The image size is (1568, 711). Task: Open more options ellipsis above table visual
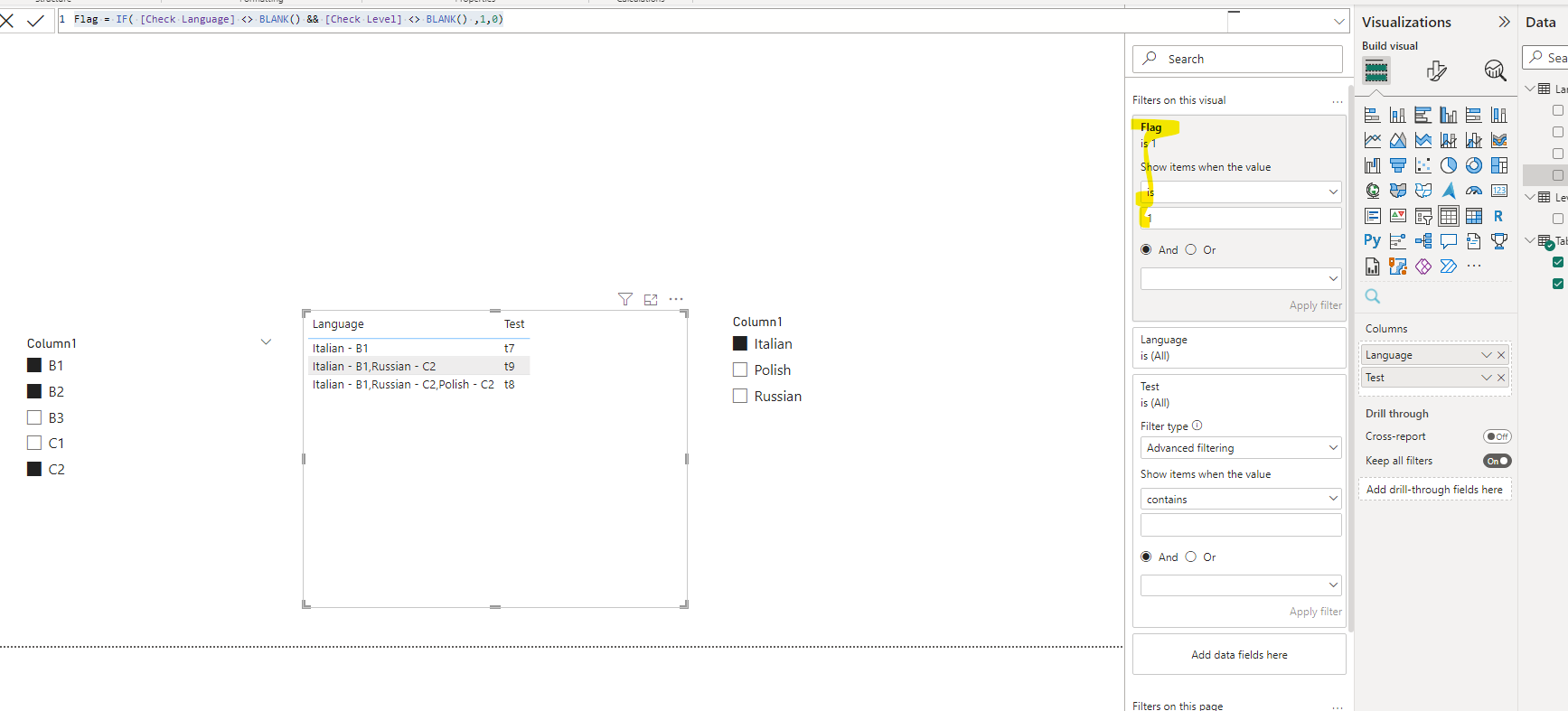(x=676, y=299)
